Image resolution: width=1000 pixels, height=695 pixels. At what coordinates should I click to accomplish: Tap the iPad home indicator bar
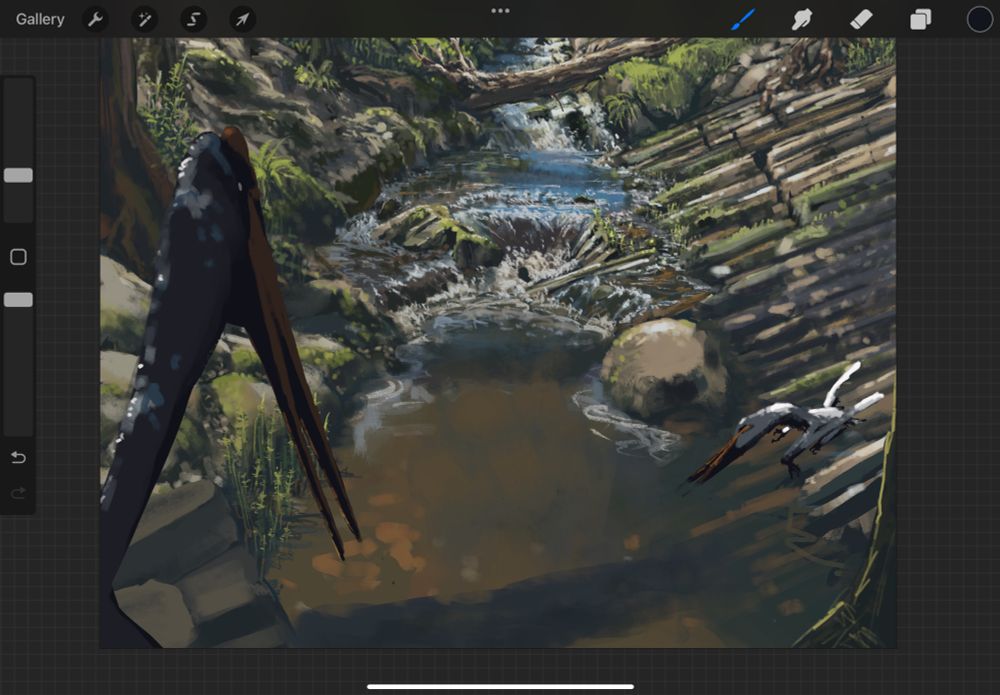(501, 687)
